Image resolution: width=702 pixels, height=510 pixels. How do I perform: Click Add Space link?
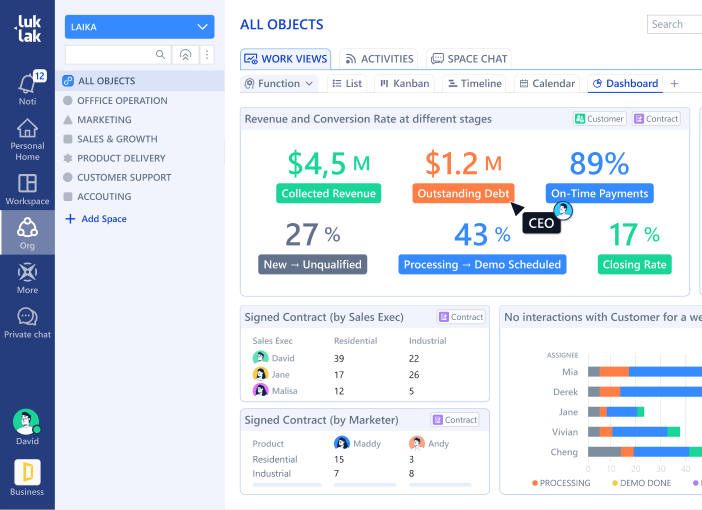coord(95,219)
